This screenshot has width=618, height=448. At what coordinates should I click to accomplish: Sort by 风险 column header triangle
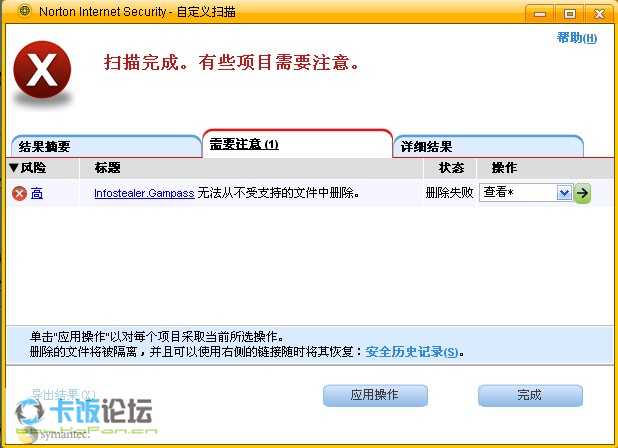[13, 168]
